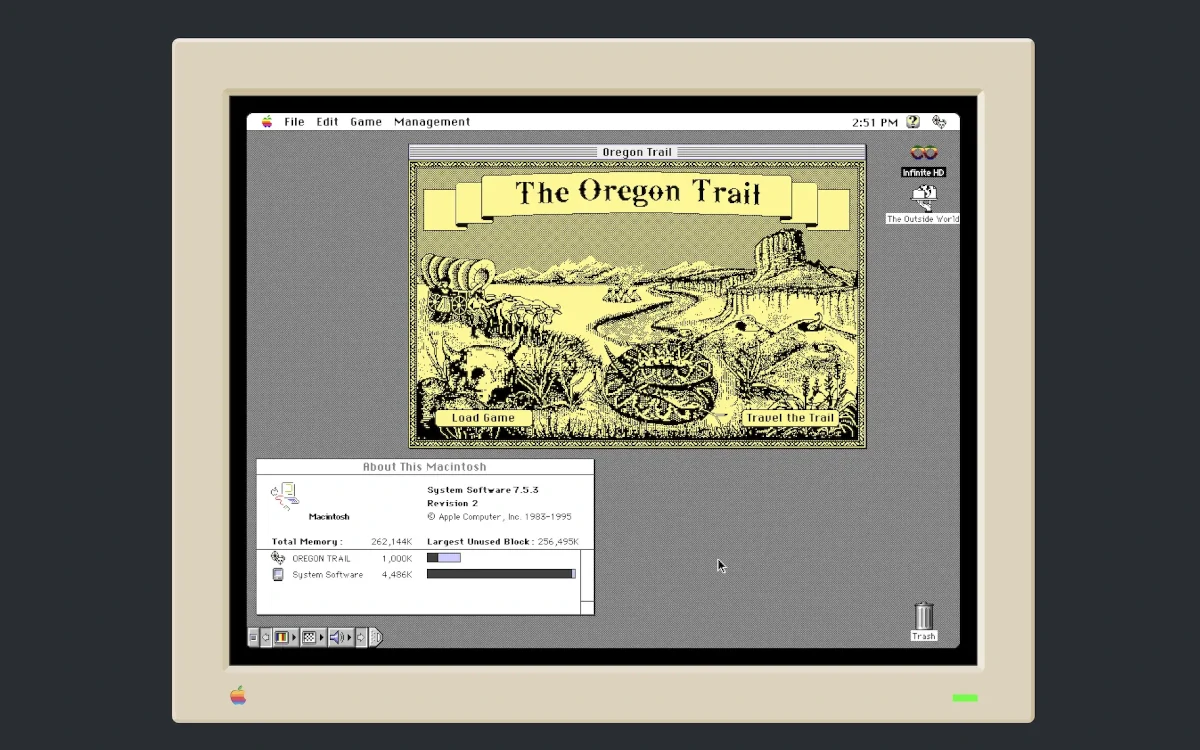Click the application switcher icon in menu bar
1200x750 pixels.
(x=938, y=121)
